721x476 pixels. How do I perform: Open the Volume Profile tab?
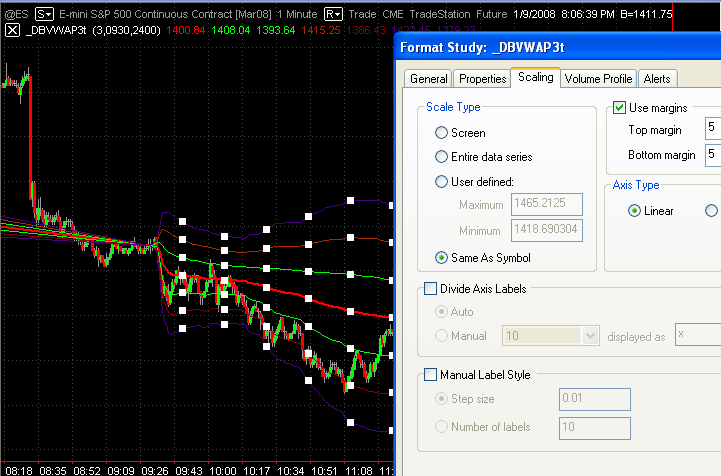coord(598,79)
